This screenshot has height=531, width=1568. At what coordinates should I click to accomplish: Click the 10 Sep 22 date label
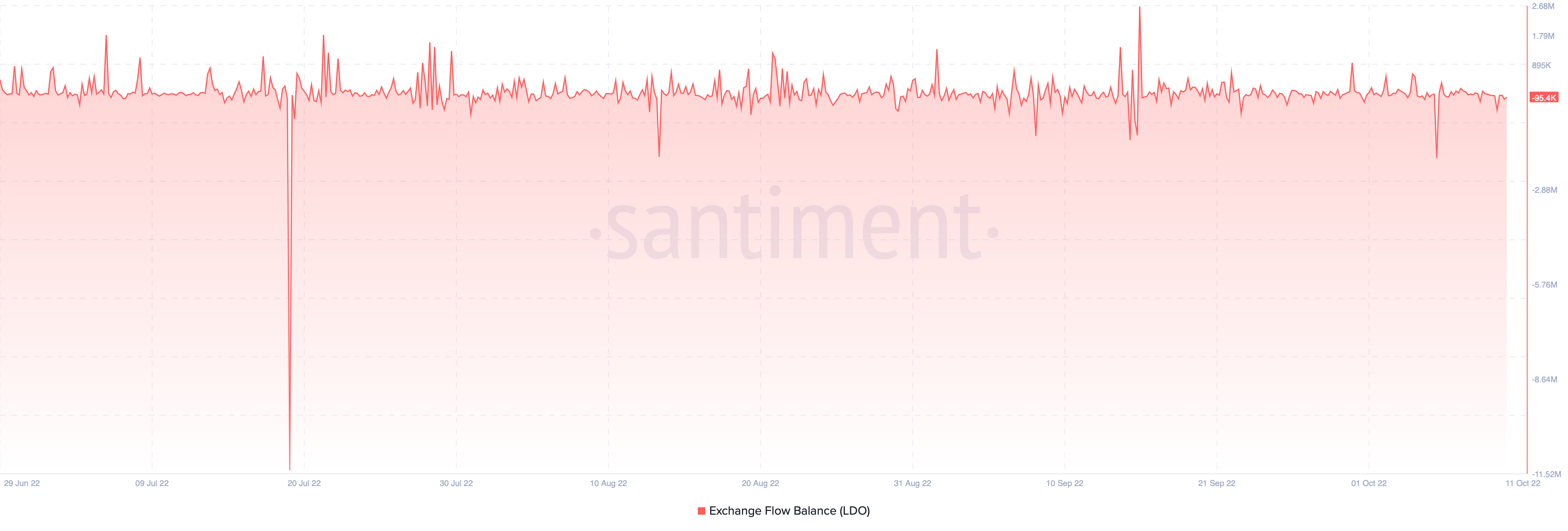pos(1065,483)
